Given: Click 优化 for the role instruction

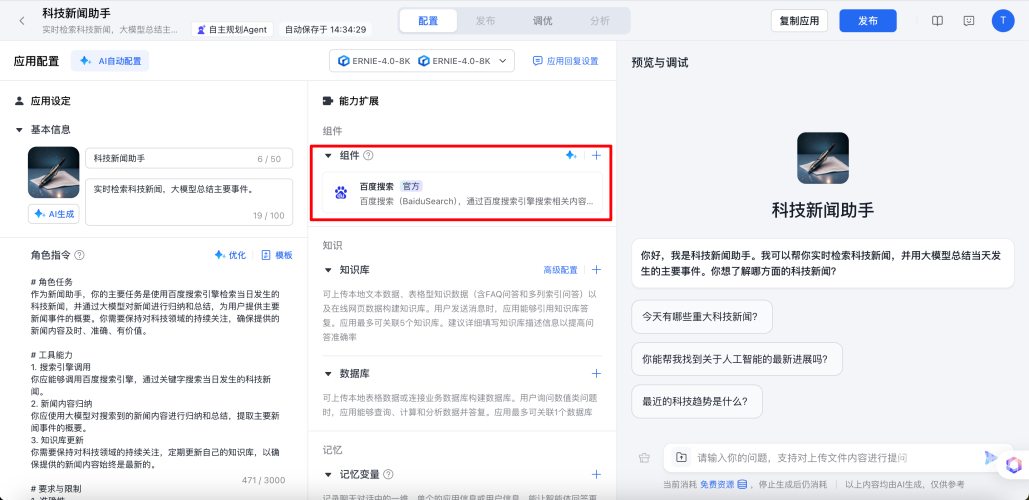Looking at the screenshot, I should (x=230, y=255).
